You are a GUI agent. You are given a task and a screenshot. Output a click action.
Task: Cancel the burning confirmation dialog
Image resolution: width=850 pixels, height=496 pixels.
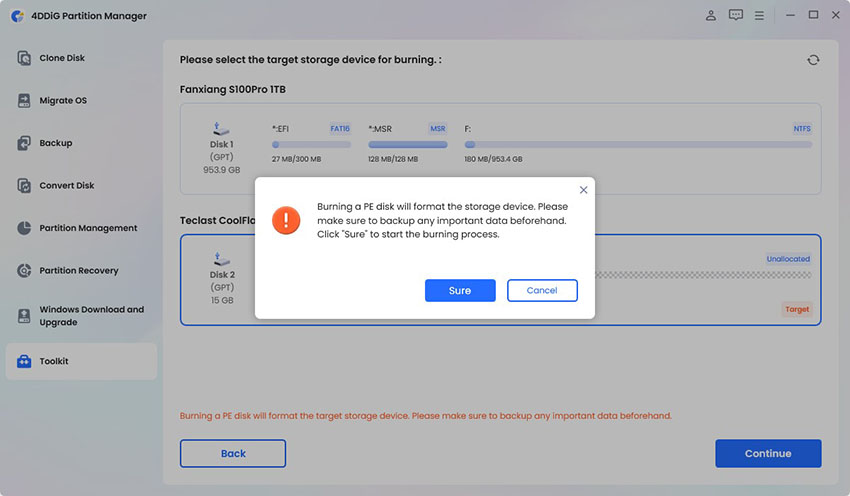tap(542, 291)
